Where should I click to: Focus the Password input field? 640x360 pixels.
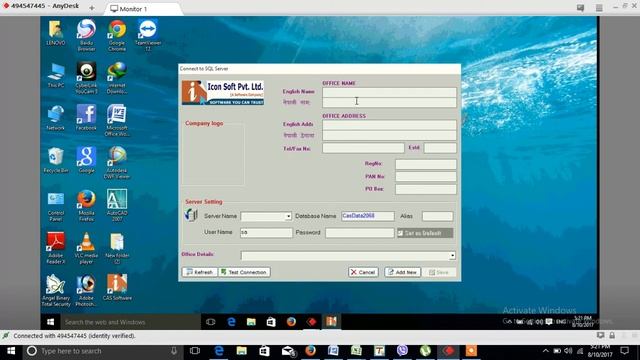tap(360, 233)
